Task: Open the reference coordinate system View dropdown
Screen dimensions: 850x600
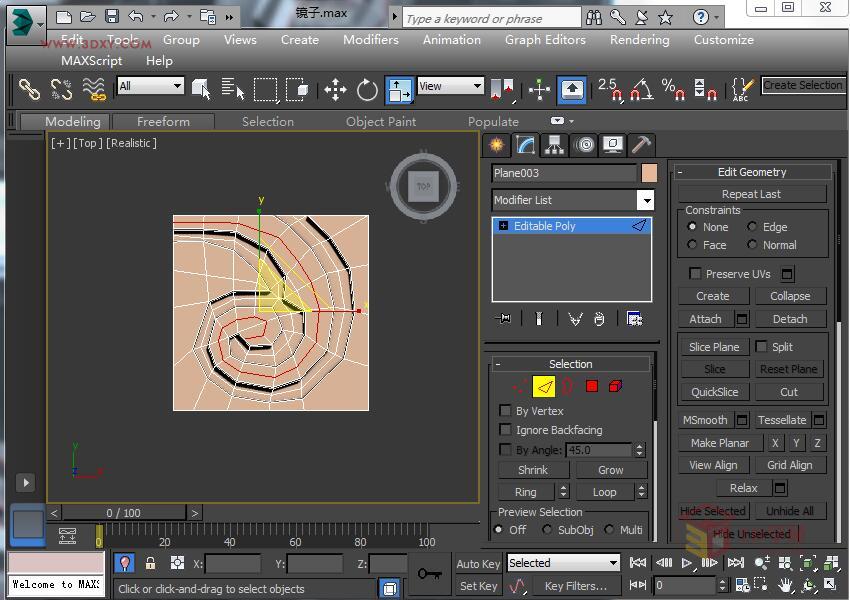Action: coord(476,85)
